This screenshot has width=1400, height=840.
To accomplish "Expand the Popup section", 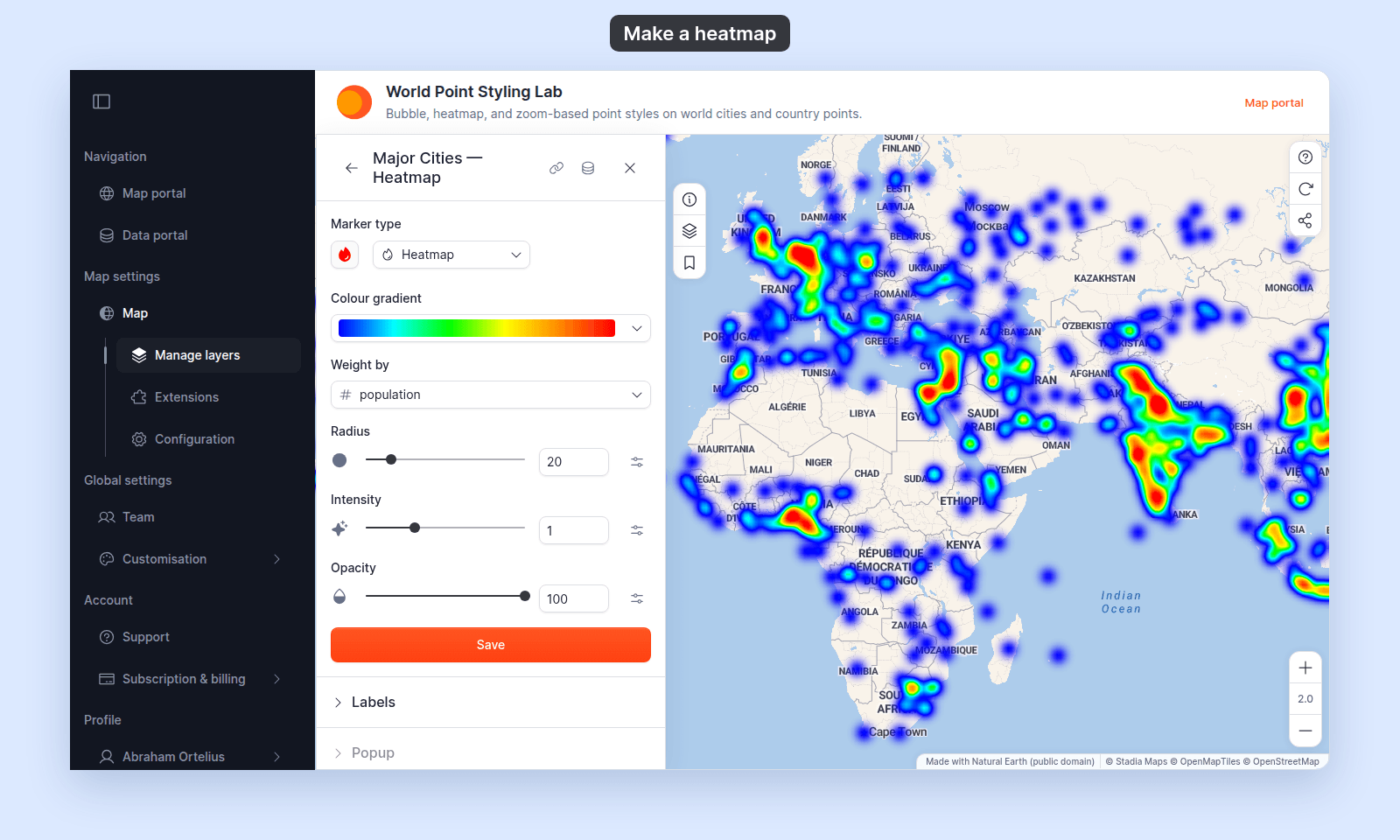I will tap(491, 753).
